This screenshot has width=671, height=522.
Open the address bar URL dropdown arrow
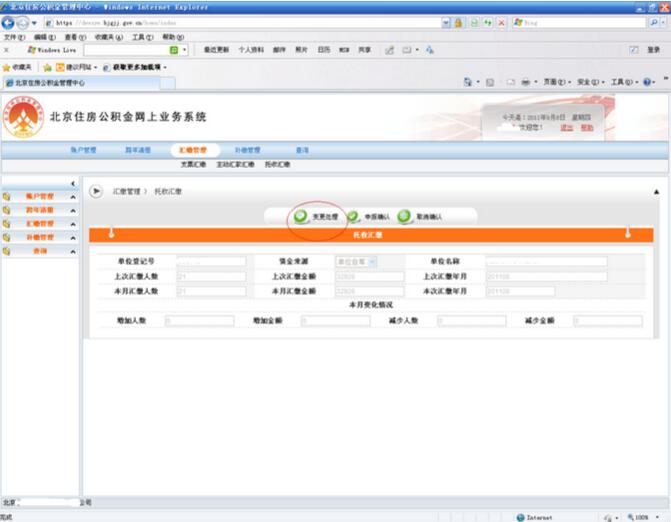[445, 23]
